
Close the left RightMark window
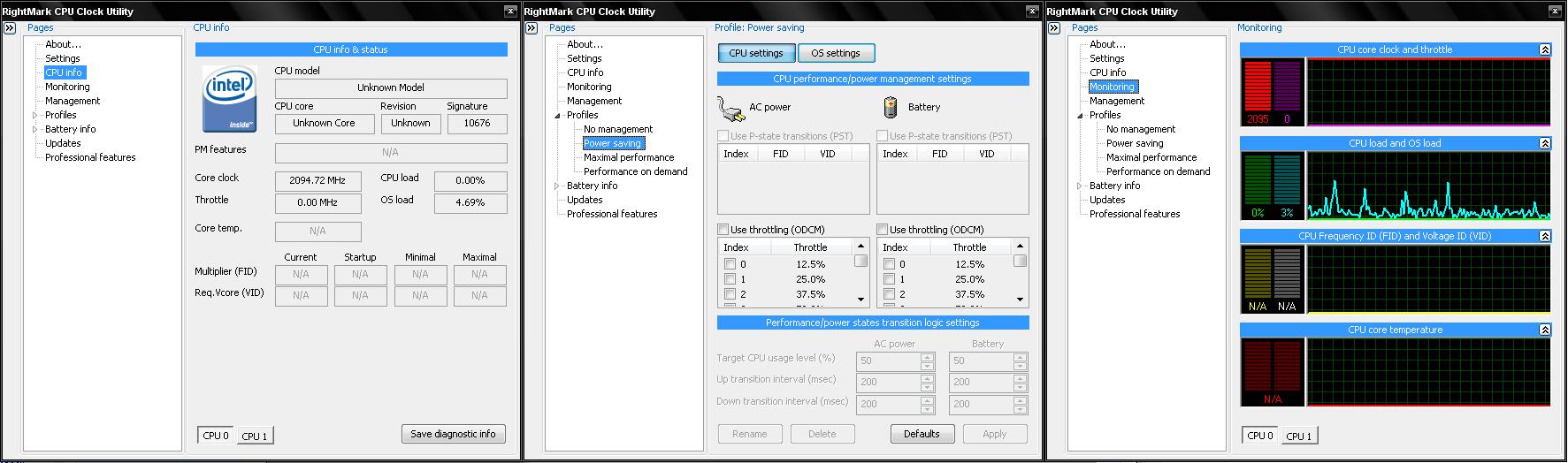[510, 11]
